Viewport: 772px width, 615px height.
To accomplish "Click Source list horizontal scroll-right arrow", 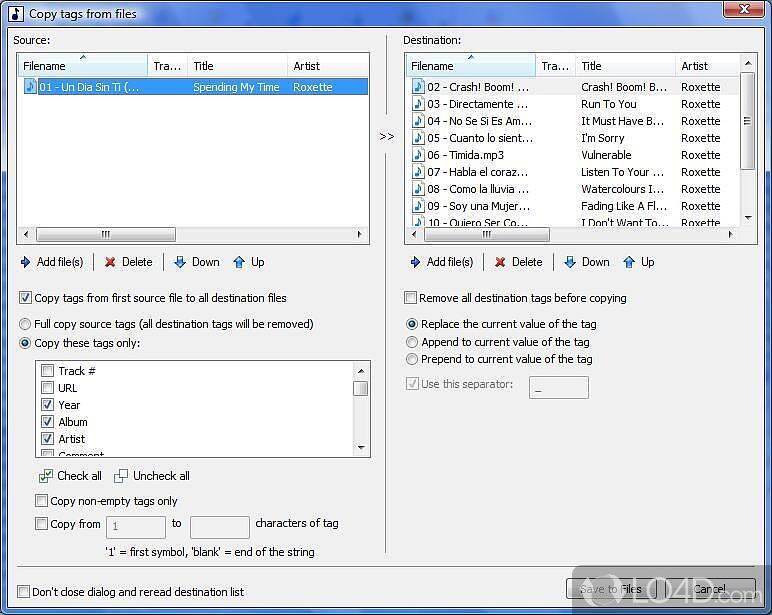I will click(x=360, y=234).
